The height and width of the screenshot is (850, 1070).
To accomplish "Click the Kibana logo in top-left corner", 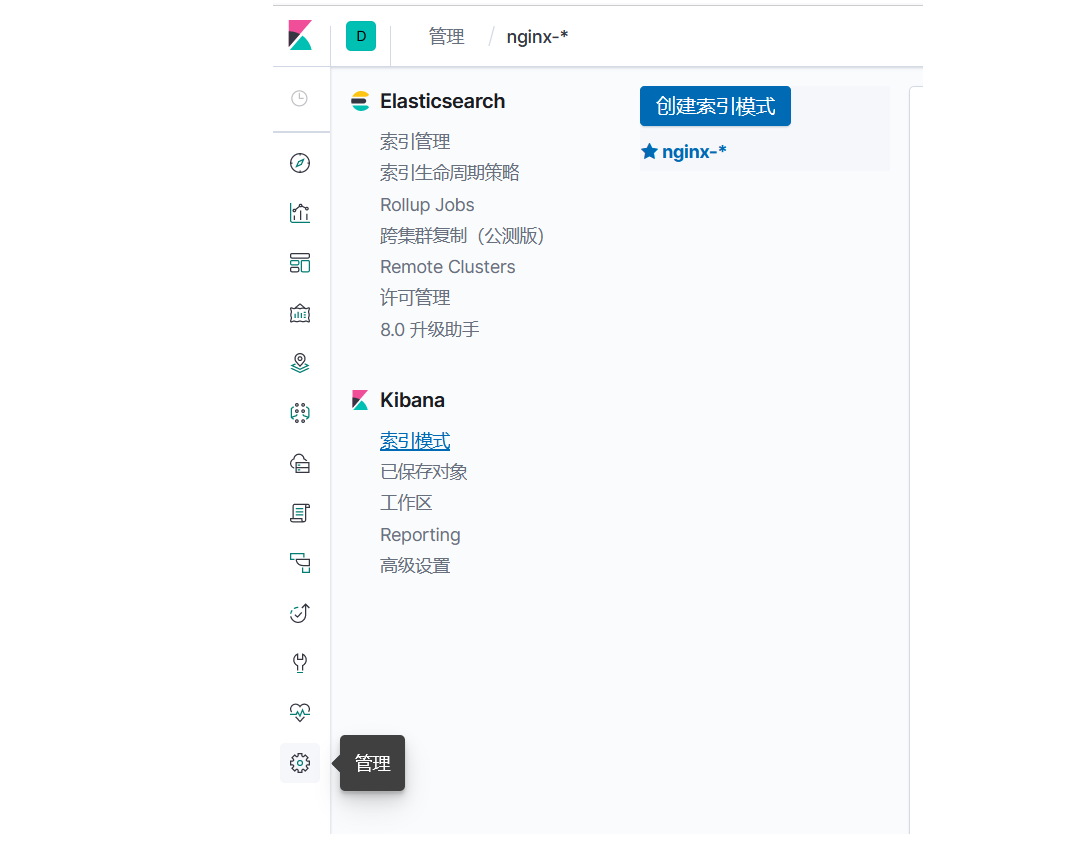I will click(x=300, y=35).
